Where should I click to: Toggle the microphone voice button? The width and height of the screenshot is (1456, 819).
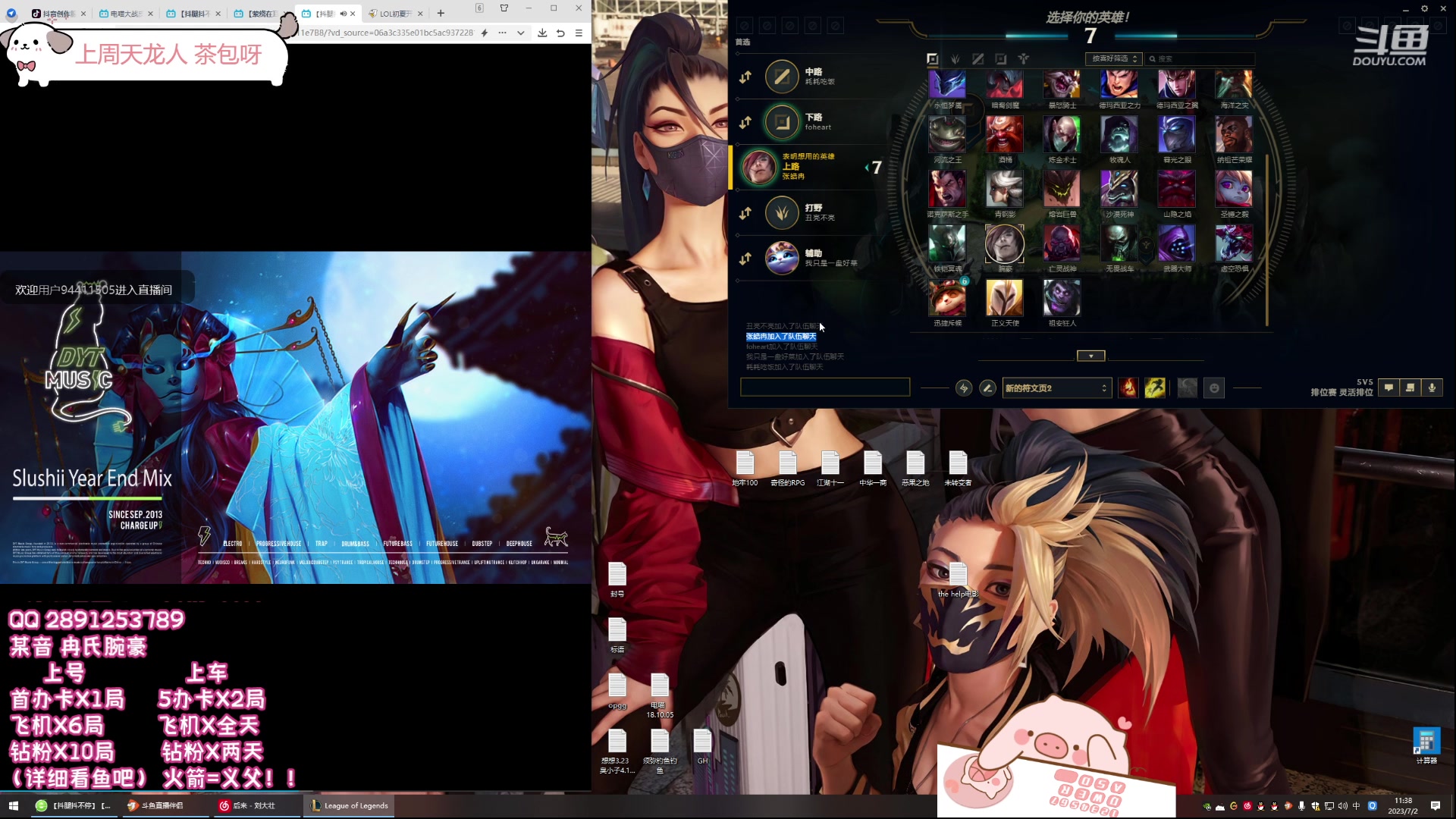(x=1432, y=388)
